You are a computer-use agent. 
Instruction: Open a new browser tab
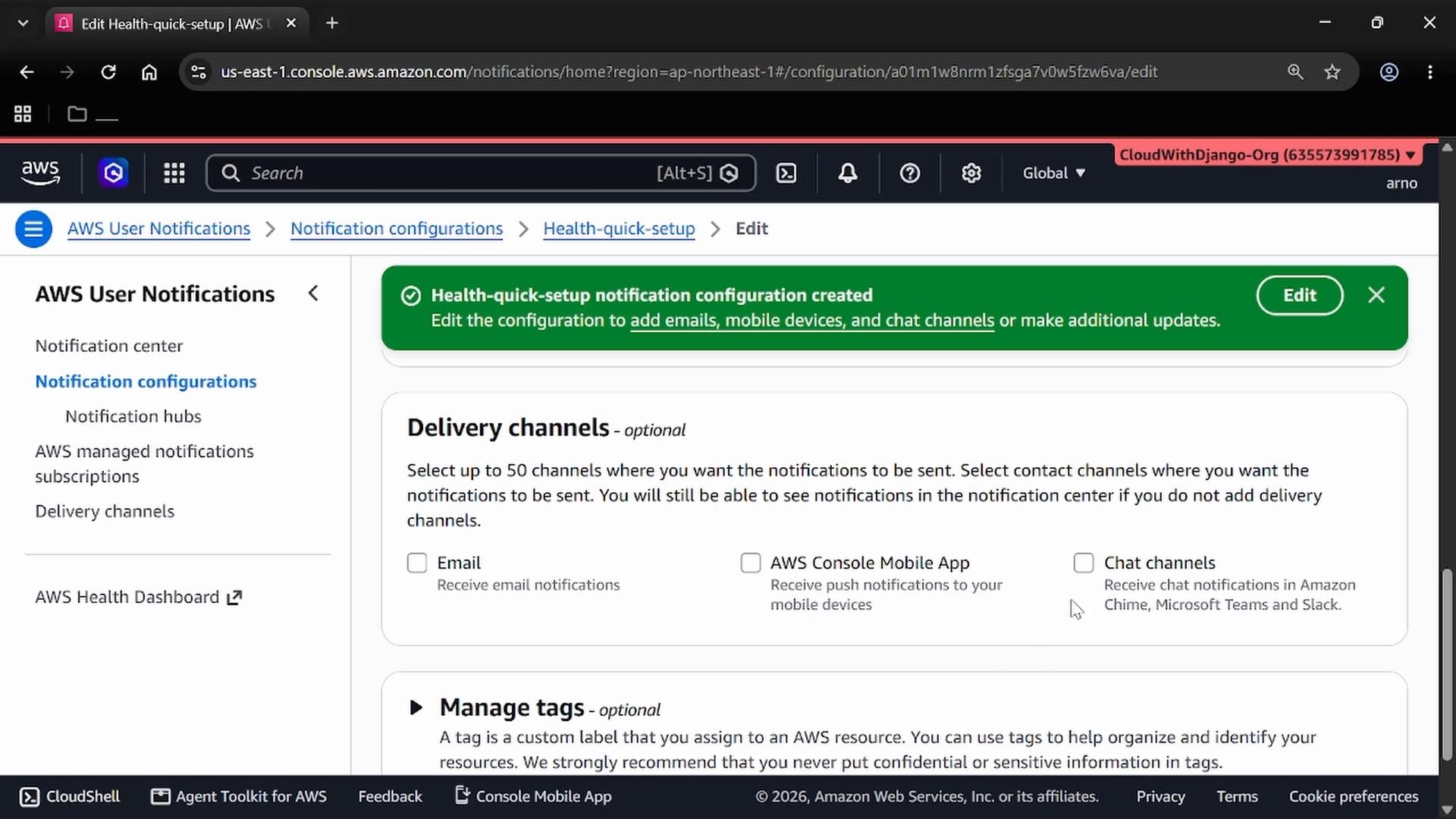(332, 24)
